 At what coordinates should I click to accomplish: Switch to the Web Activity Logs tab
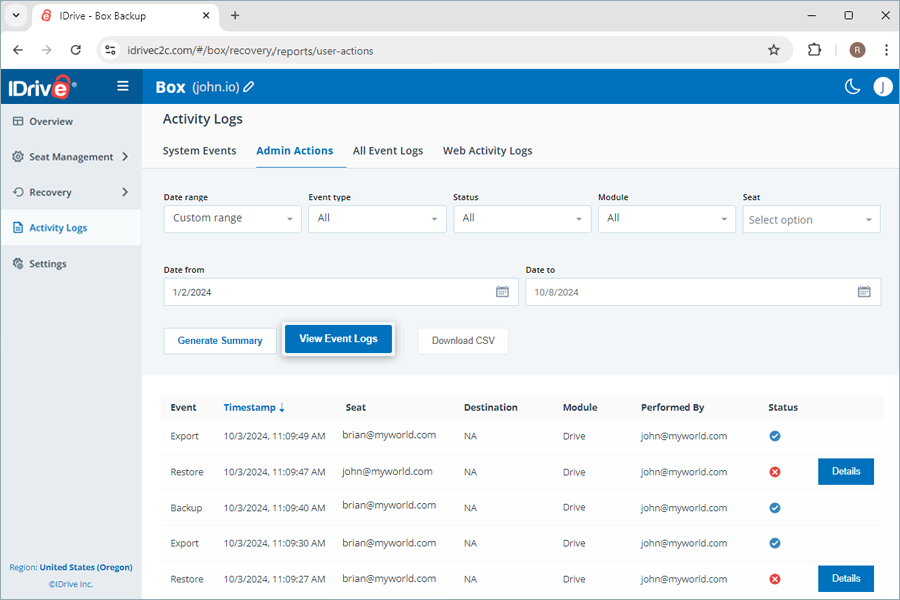(487, 150)
